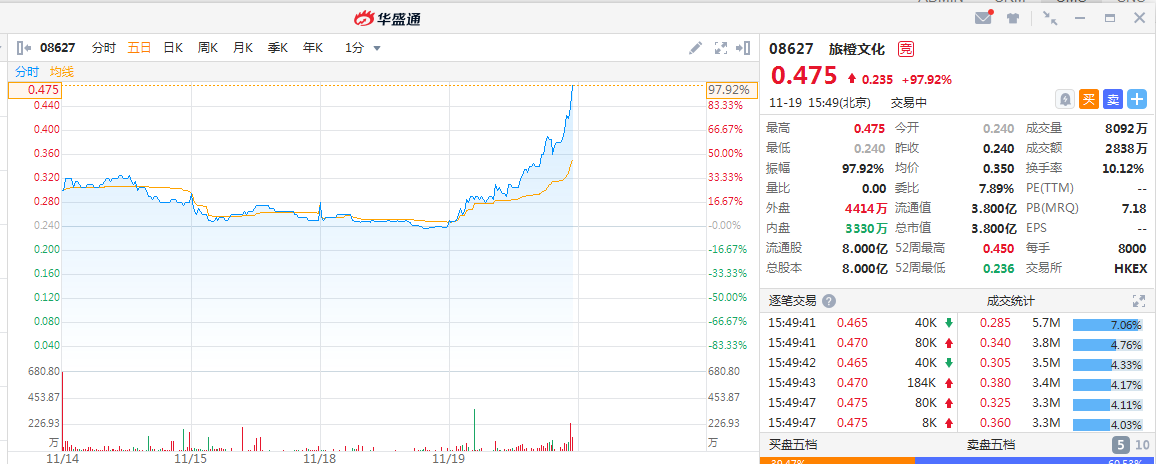
Task: Switch to the 周K chart tab
Action: pos(207,48)
